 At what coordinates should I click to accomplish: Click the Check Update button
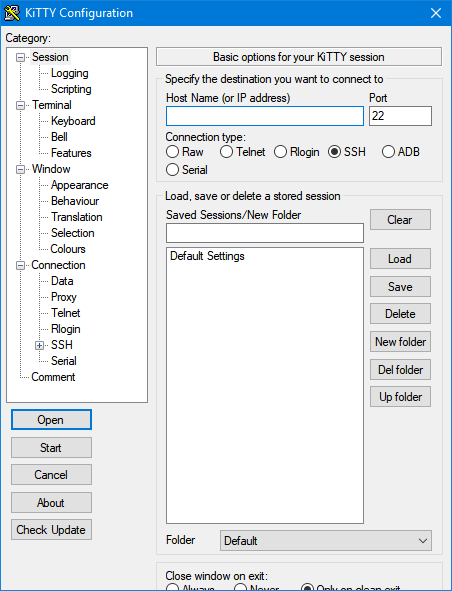[51, 530]
